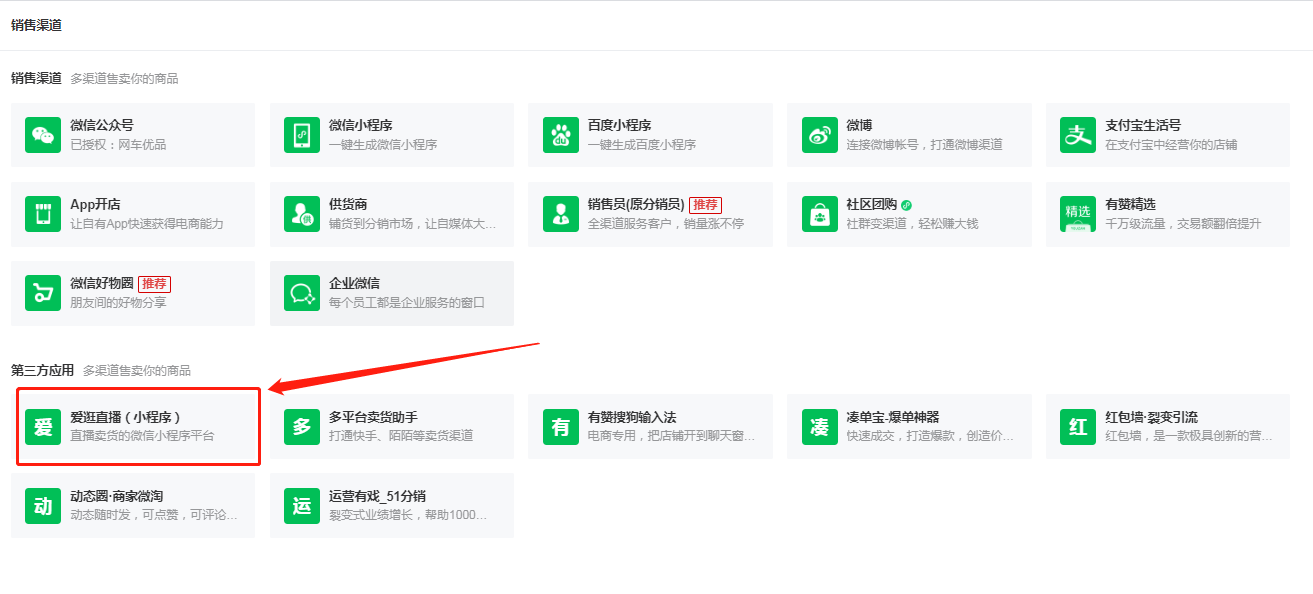Click the 微信好物圈 cart icon
This screenshot has width=1313, height=594.
(43, 293)
